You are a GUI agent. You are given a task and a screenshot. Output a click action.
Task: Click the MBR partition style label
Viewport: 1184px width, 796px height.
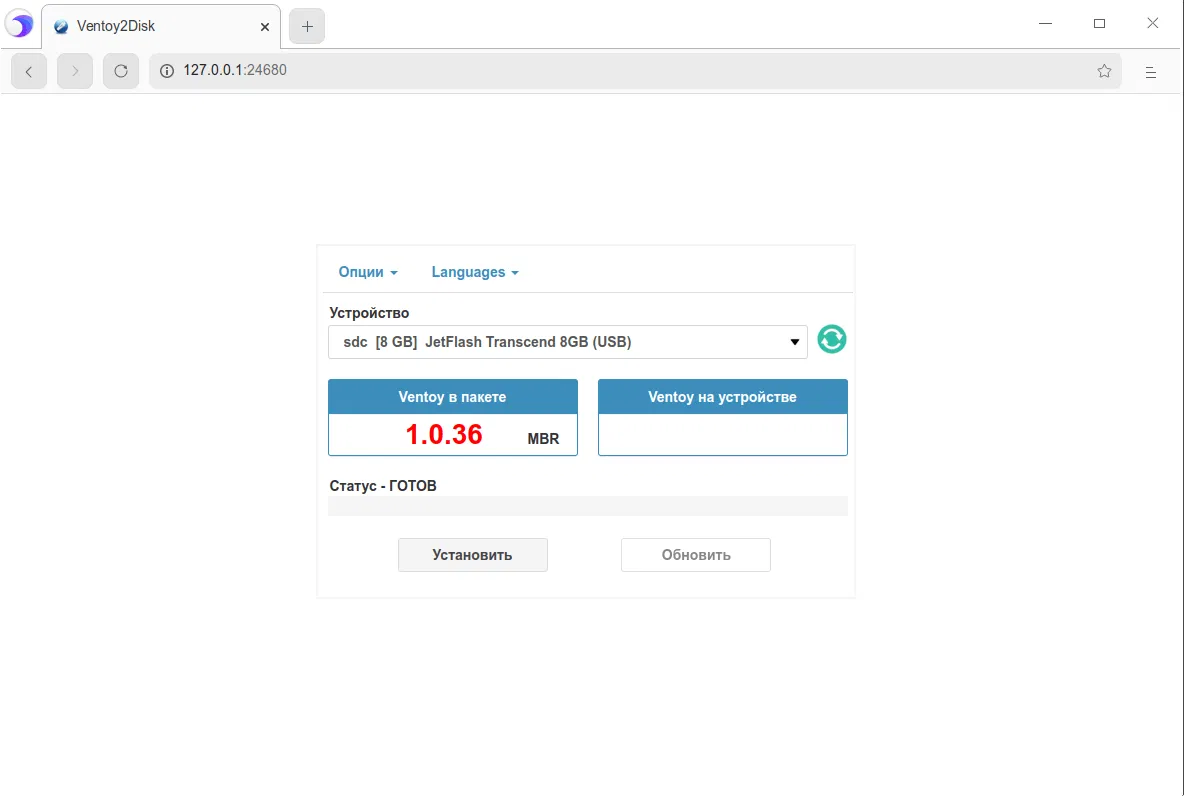543,439
